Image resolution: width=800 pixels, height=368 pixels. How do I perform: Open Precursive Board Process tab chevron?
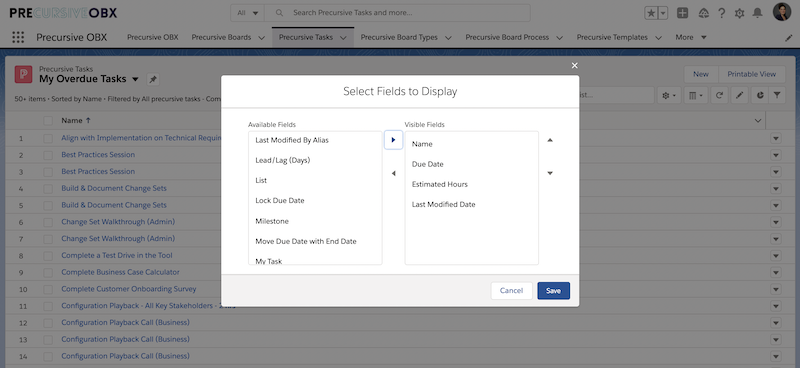(559, 38)
